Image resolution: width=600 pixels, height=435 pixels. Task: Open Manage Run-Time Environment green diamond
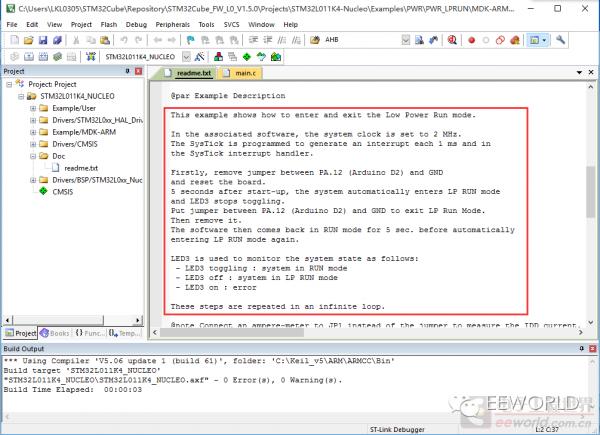[x=247, y=57]
